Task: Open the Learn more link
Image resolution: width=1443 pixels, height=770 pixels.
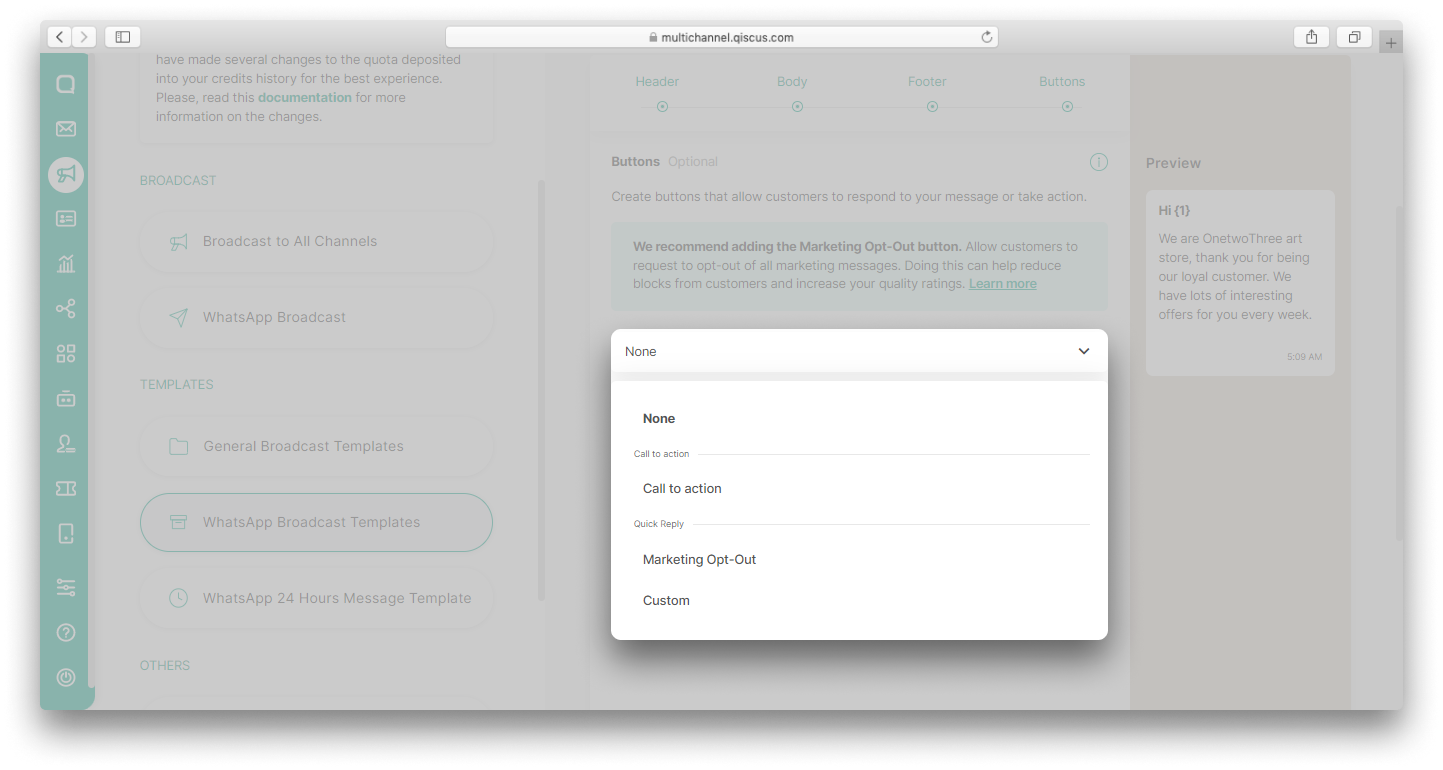Action: 1002,284
